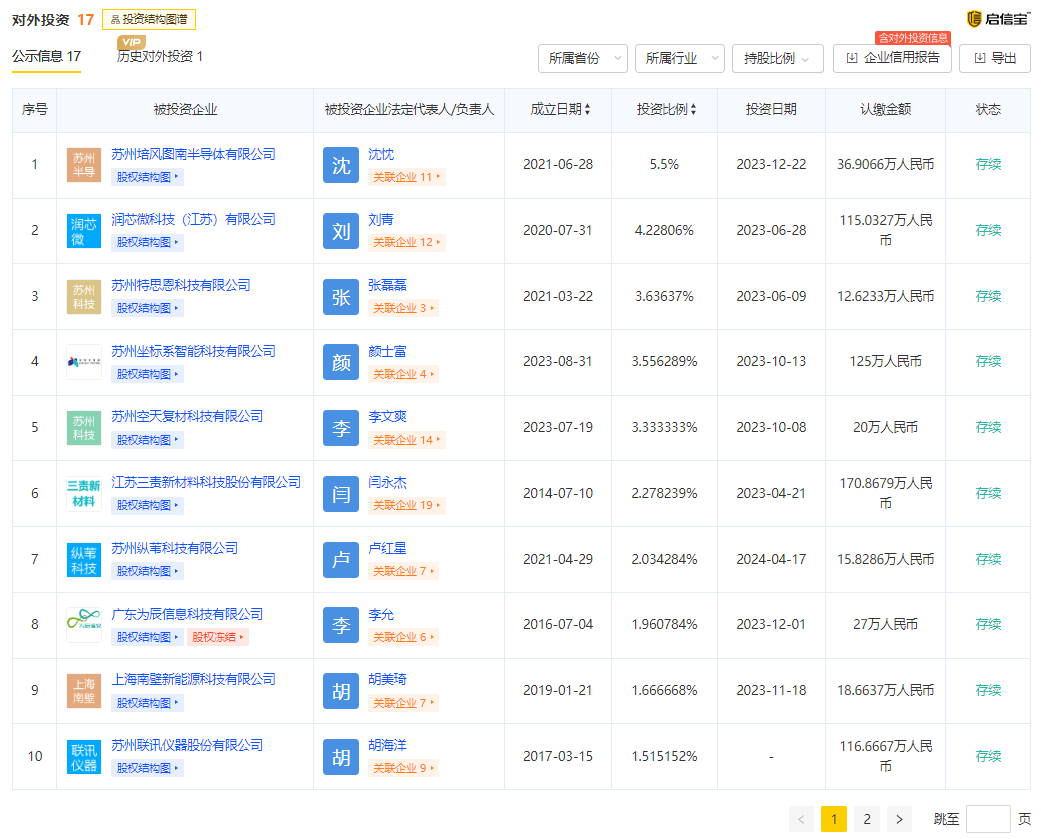Image resolution: width=1041 pixels, height=839 pixels.
Task: Open the 持股比例 dropdown filter
Action: (x=778, y=58)
